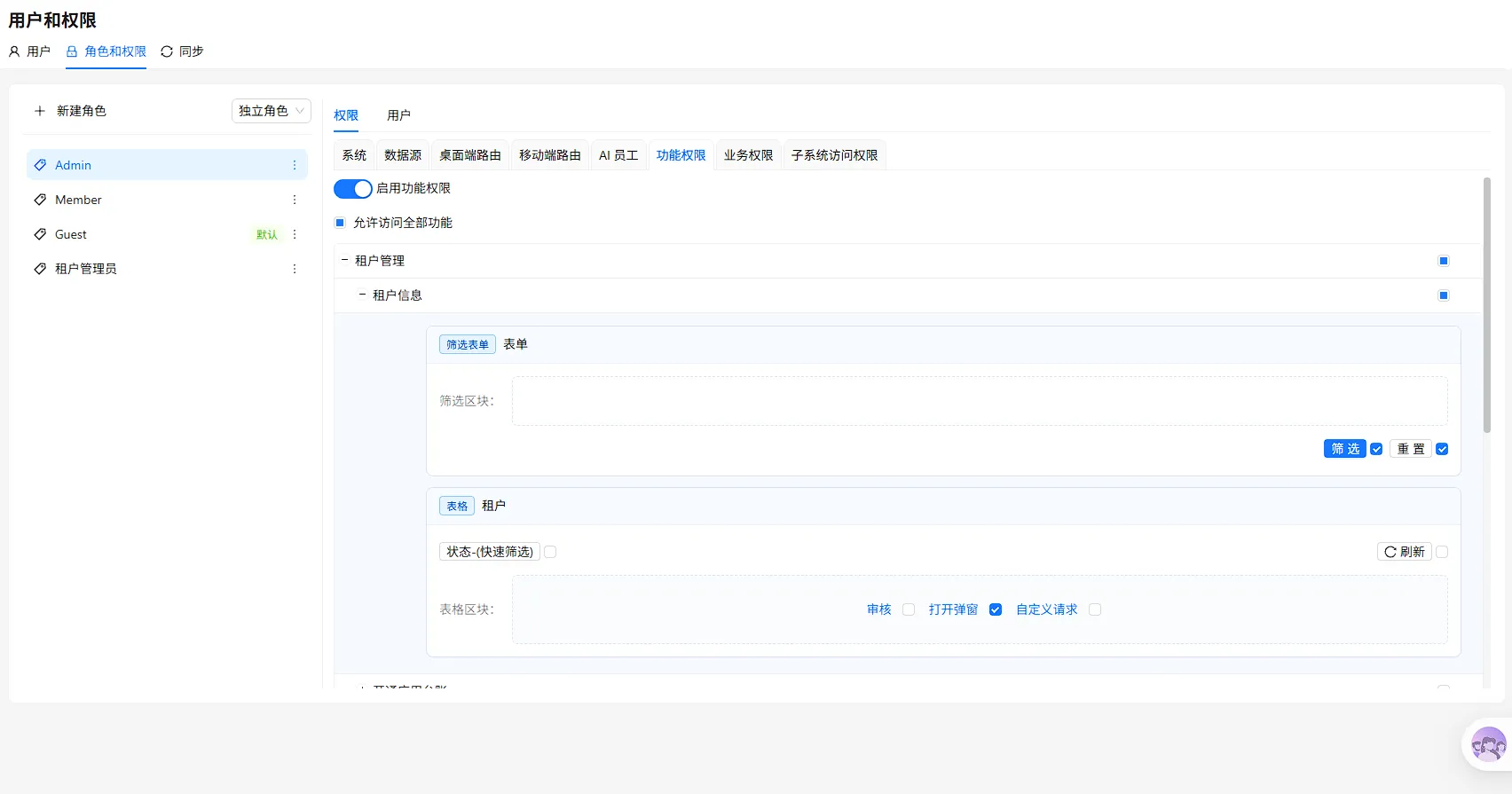Image resolution: width=1512 pixels, height=794 pixels.
Task: Click the 状态-(快速筛选) button
Action: (490, 552)
